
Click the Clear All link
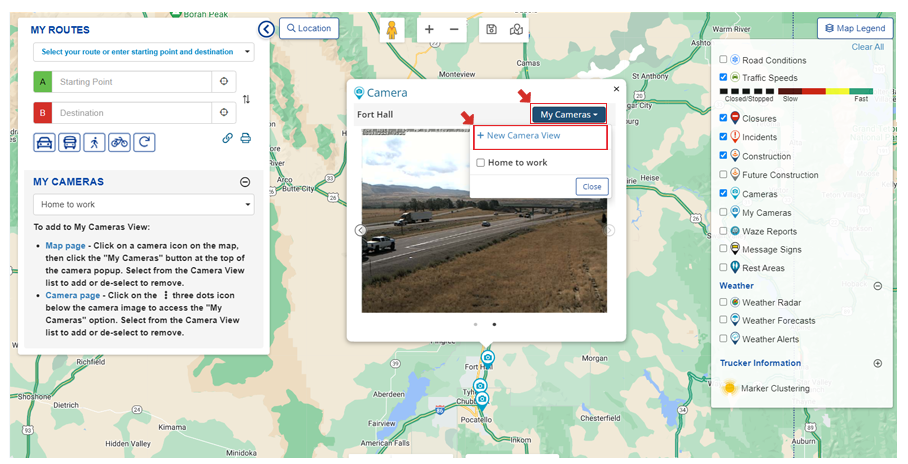click(867, 47)
